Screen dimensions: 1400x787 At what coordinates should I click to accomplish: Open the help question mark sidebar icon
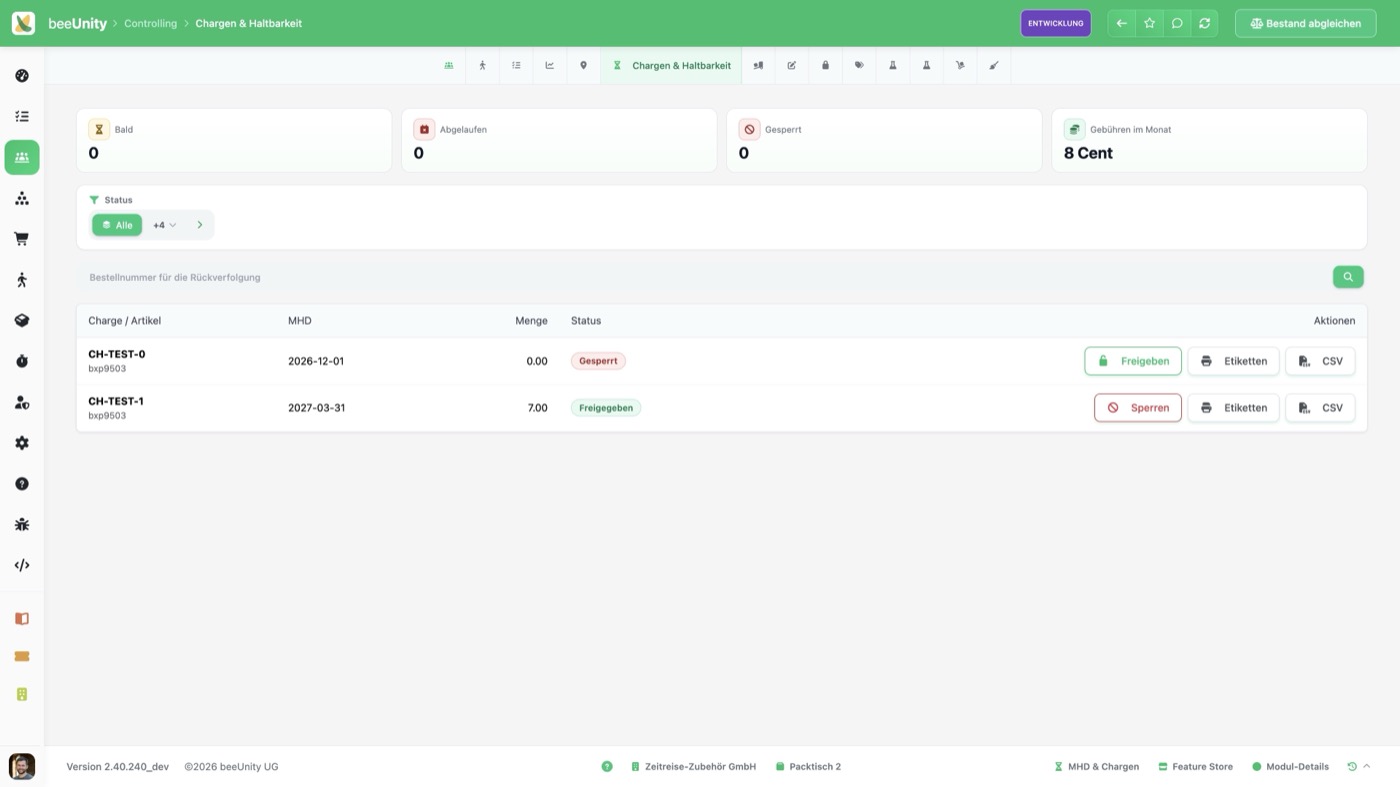[x=22, y=484]
